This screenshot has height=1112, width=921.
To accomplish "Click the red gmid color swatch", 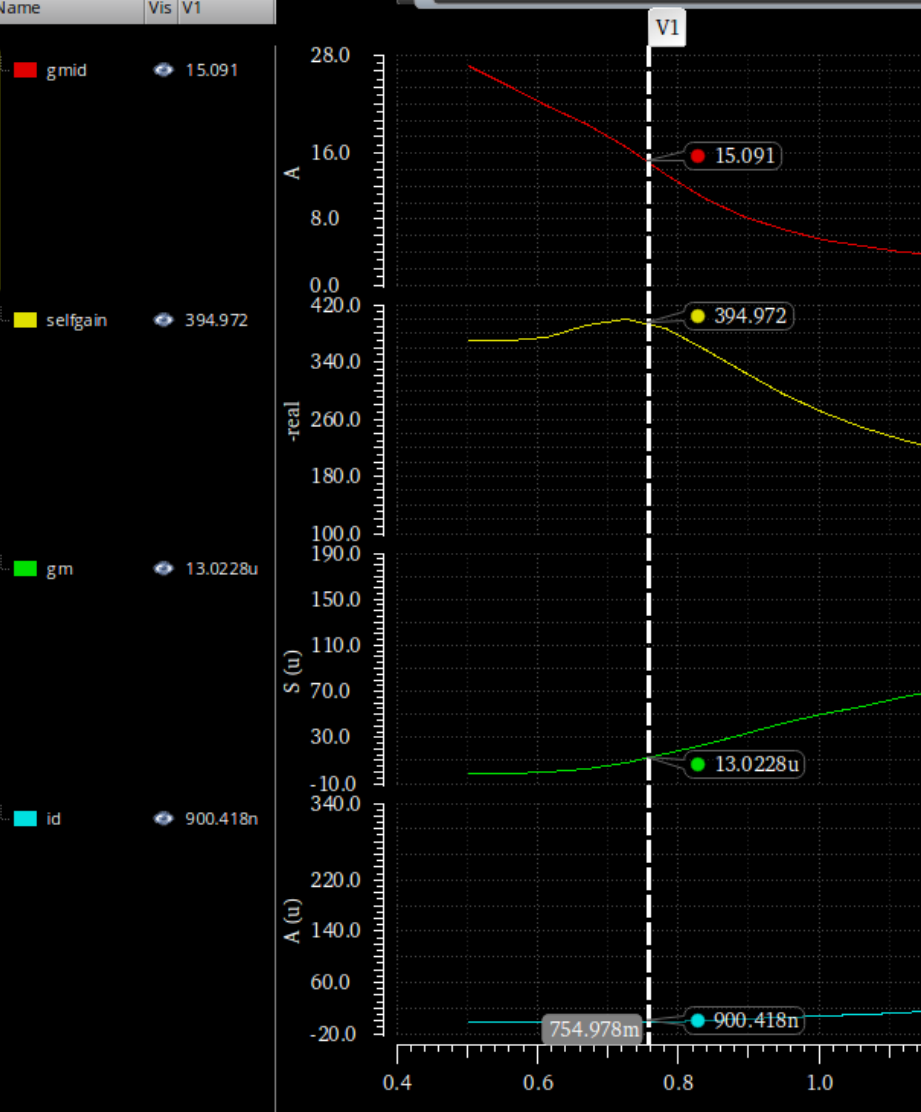I will click(26, 70).
